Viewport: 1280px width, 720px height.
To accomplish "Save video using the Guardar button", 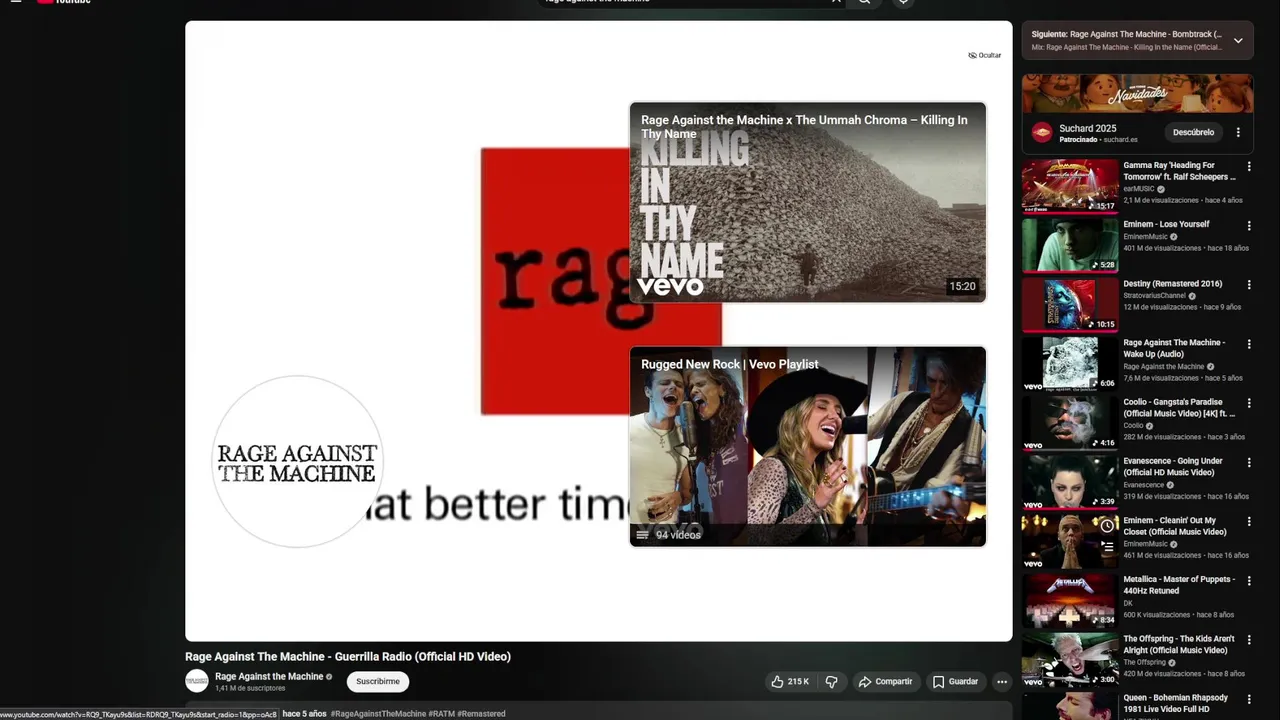I will [x=955, y=682].
